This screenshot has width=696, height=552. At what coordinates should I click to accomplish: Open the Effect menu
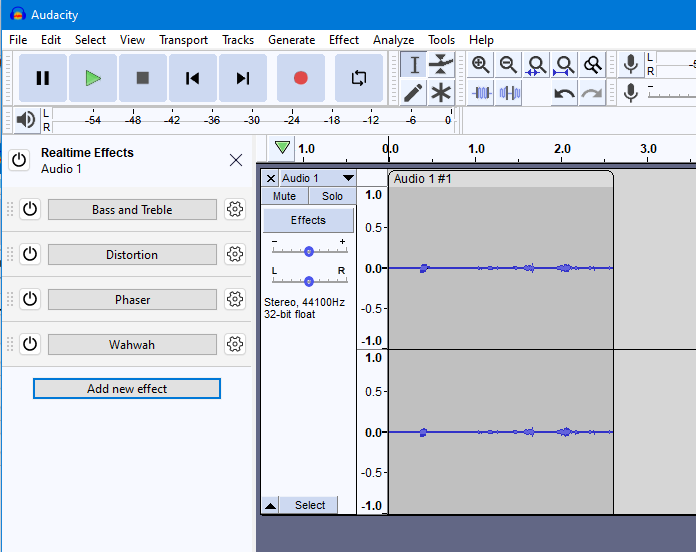(344, 40)
